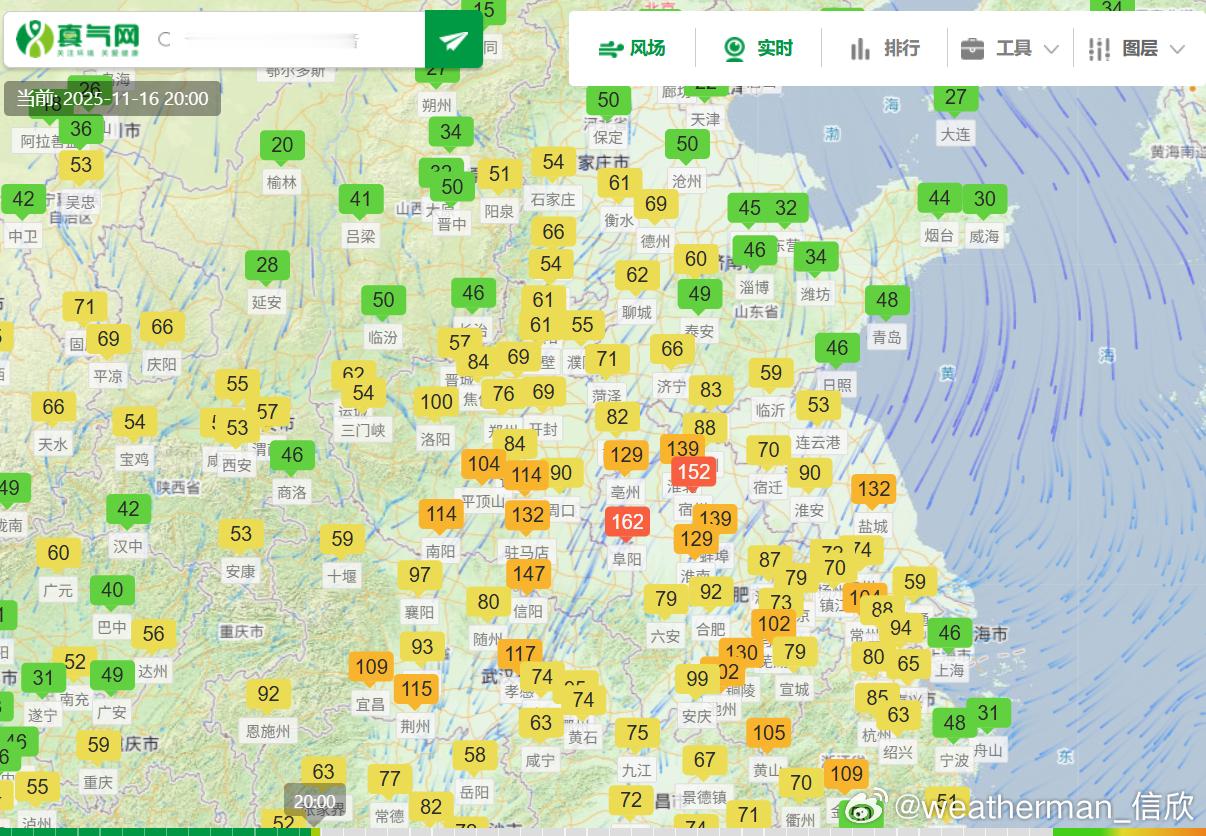1206x836 pixels.
Task: Select the 59 marker at 十堰
Action: (342, 539)
